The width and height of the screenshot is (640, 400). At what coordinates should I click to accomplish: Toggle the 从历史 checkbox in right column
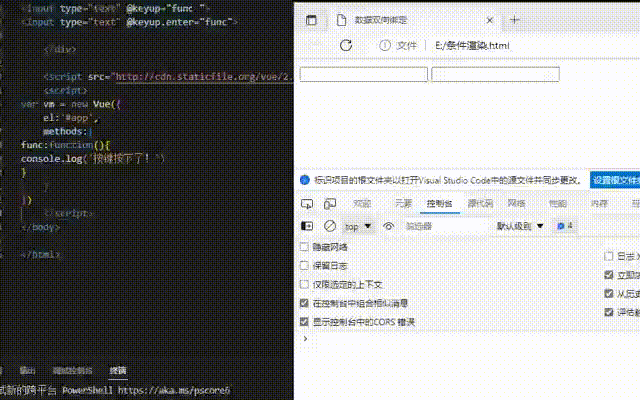(609, 293)
